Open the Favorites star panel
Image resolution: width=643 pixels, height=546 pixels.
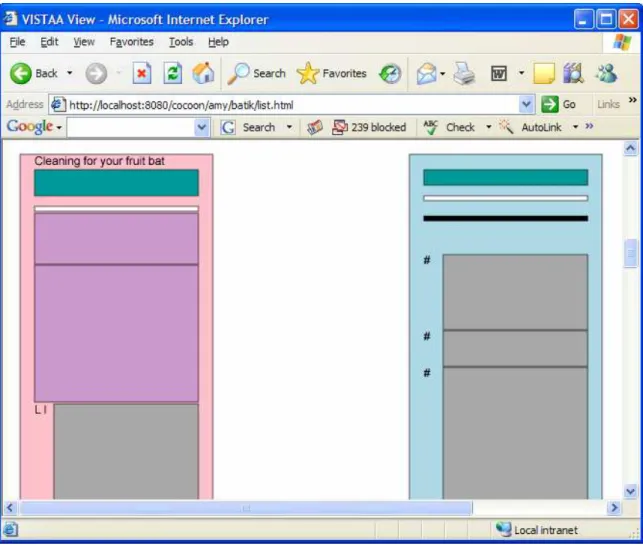(308, 73)
